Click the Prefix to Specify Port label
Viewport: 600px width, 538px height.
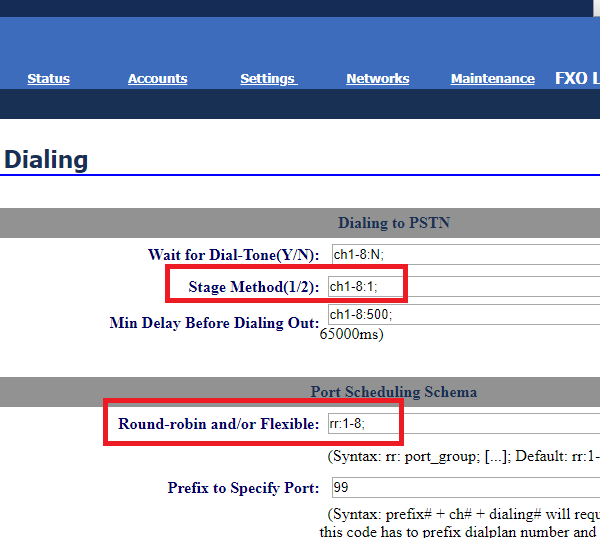243,488
